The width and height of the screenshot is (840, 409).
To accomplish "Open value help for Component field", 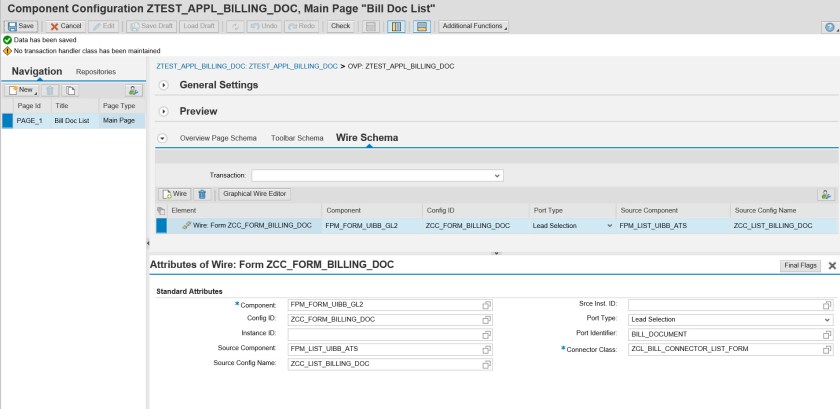I will [x=486, y=304].
